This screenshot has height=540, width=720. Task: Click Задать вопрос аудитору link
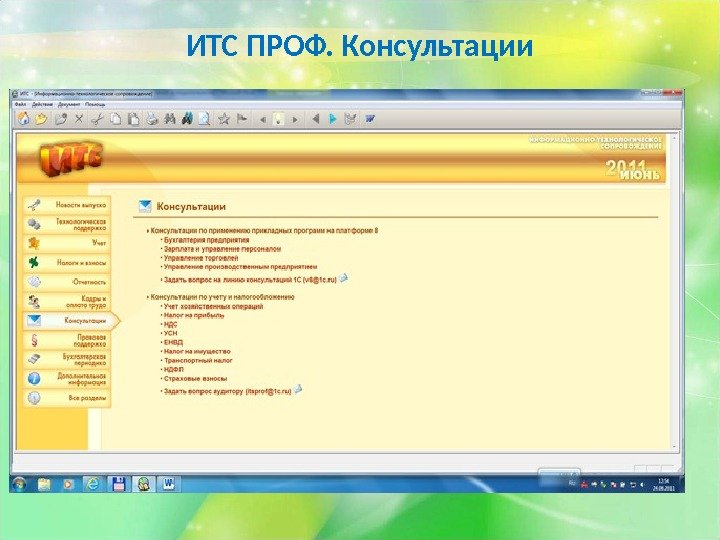click(x=228, y=392)
